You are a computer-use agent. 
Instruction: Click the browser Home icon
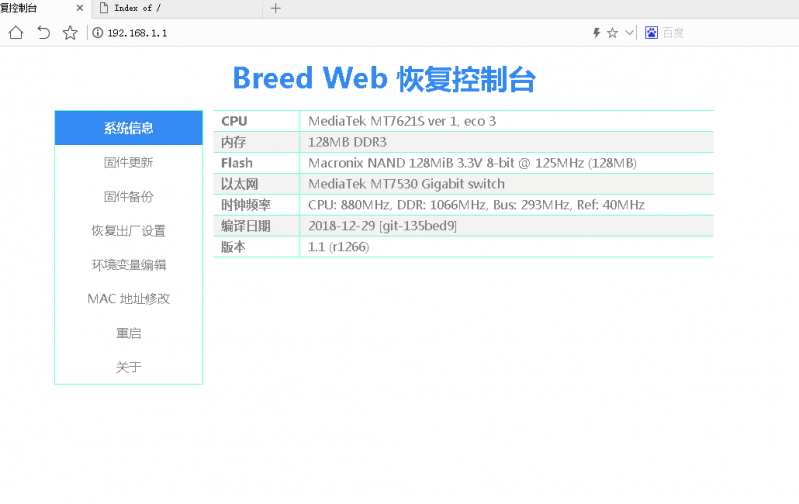coord(16,33)
